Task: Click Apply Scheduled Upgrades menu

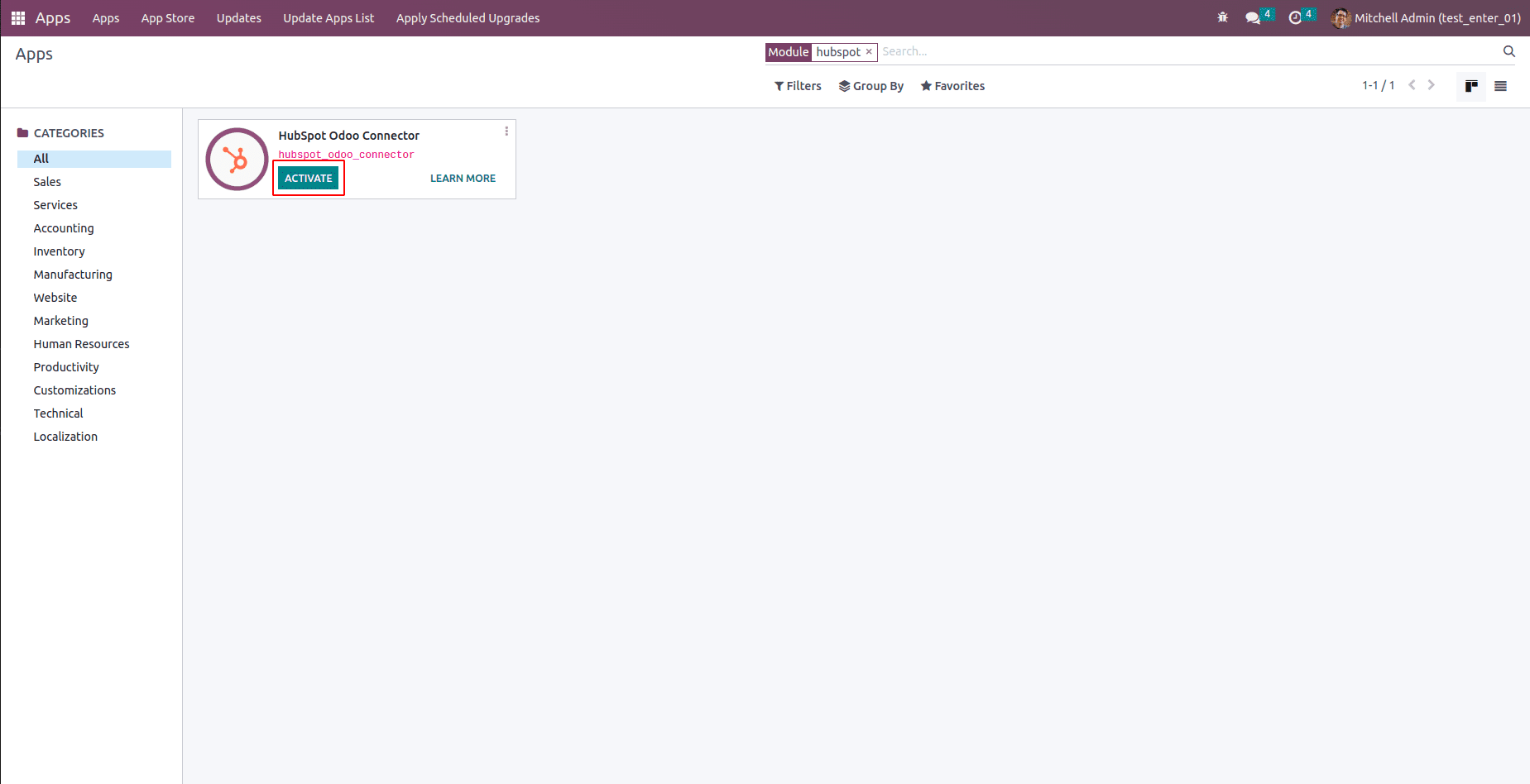Action: point(468,18)
